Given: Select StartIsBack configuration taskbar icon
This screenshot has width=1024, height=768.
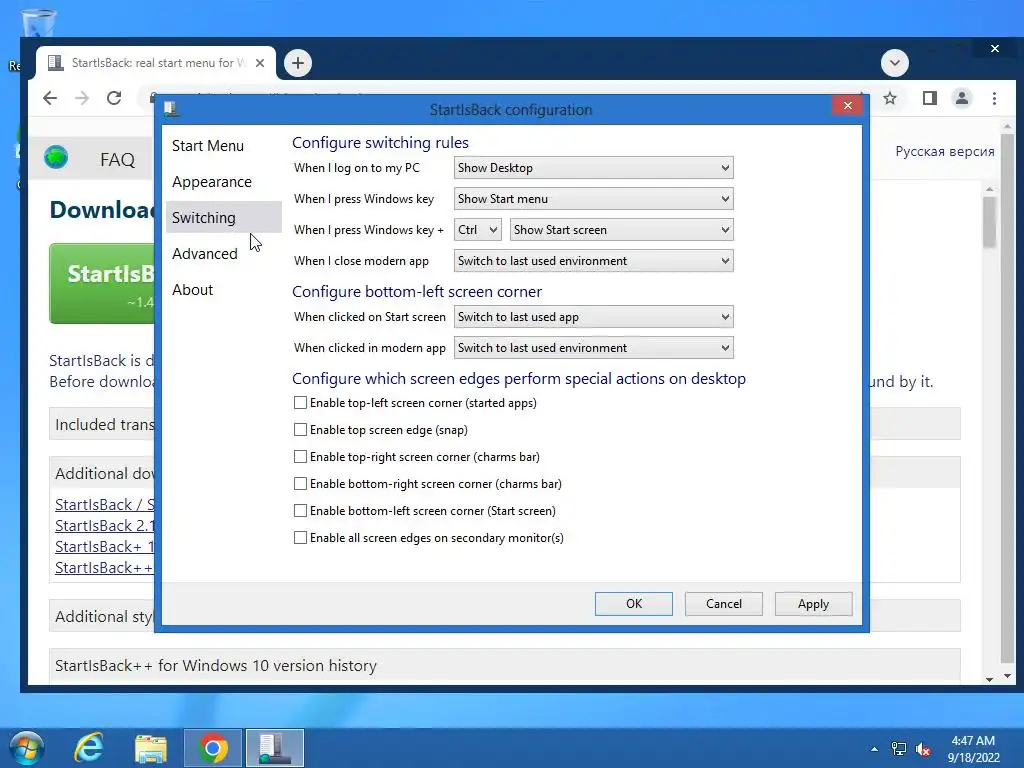Looking at the screenshot, I should tap(274, 748).
